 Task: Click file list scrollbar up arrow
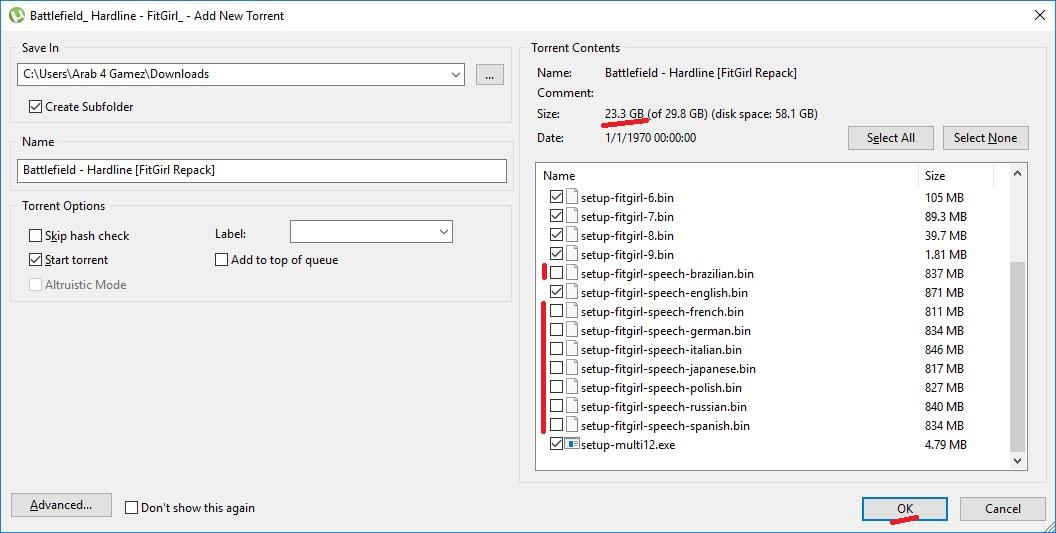1017,173
